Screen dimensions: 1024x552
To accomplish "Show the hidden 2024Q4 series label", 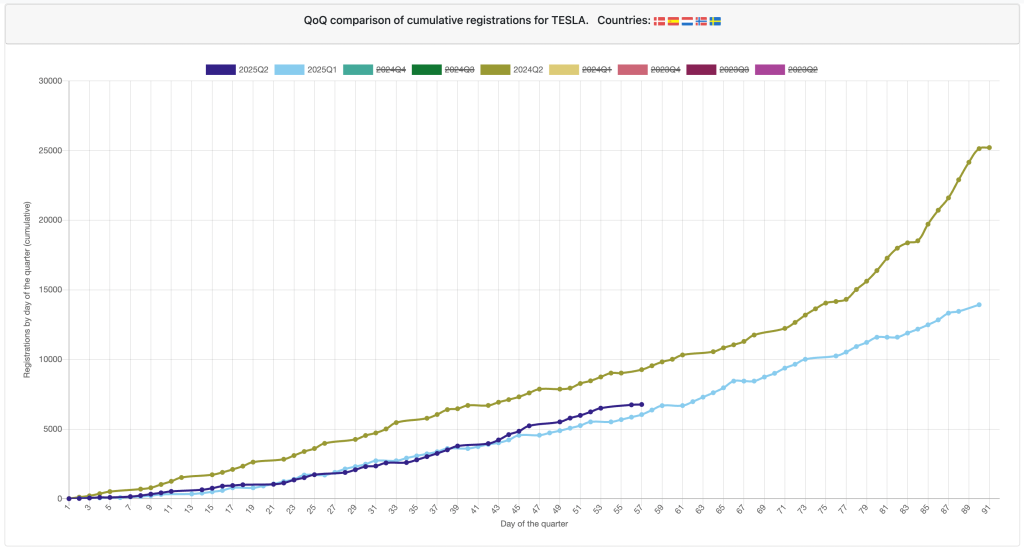I will (393, 69).
